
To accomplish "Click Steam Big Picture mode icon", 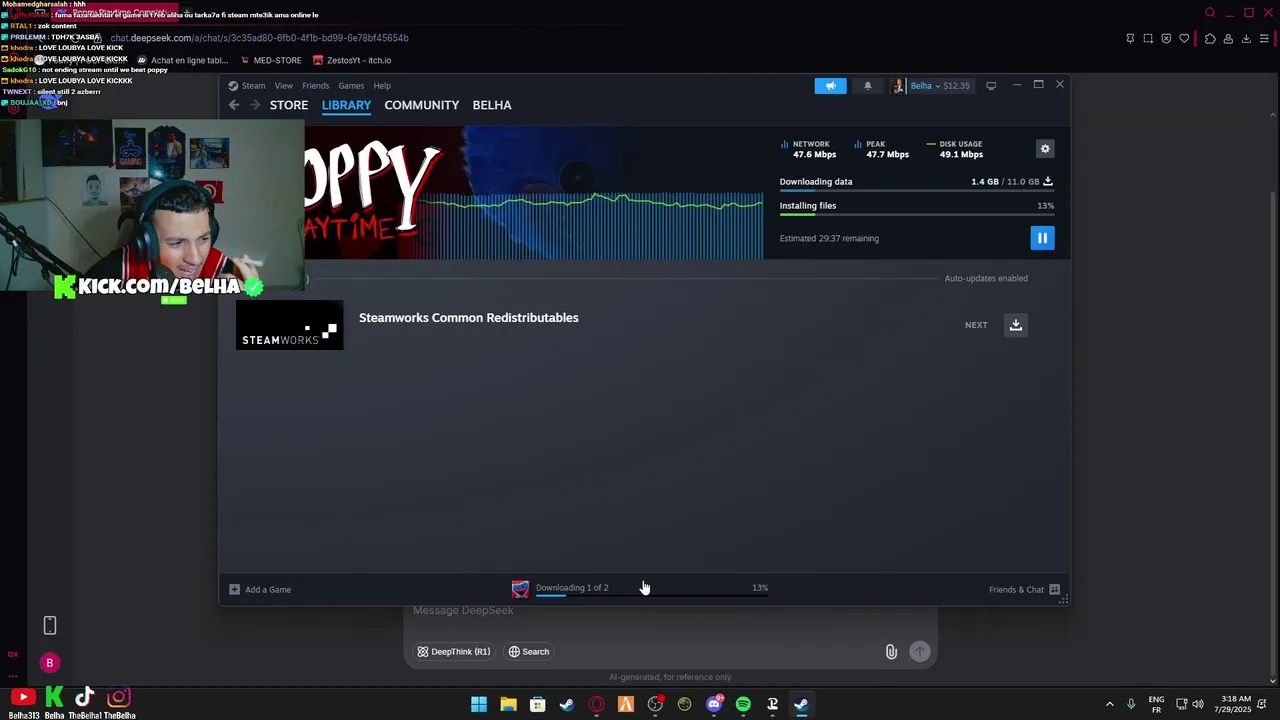I will (x=991, y=86).
